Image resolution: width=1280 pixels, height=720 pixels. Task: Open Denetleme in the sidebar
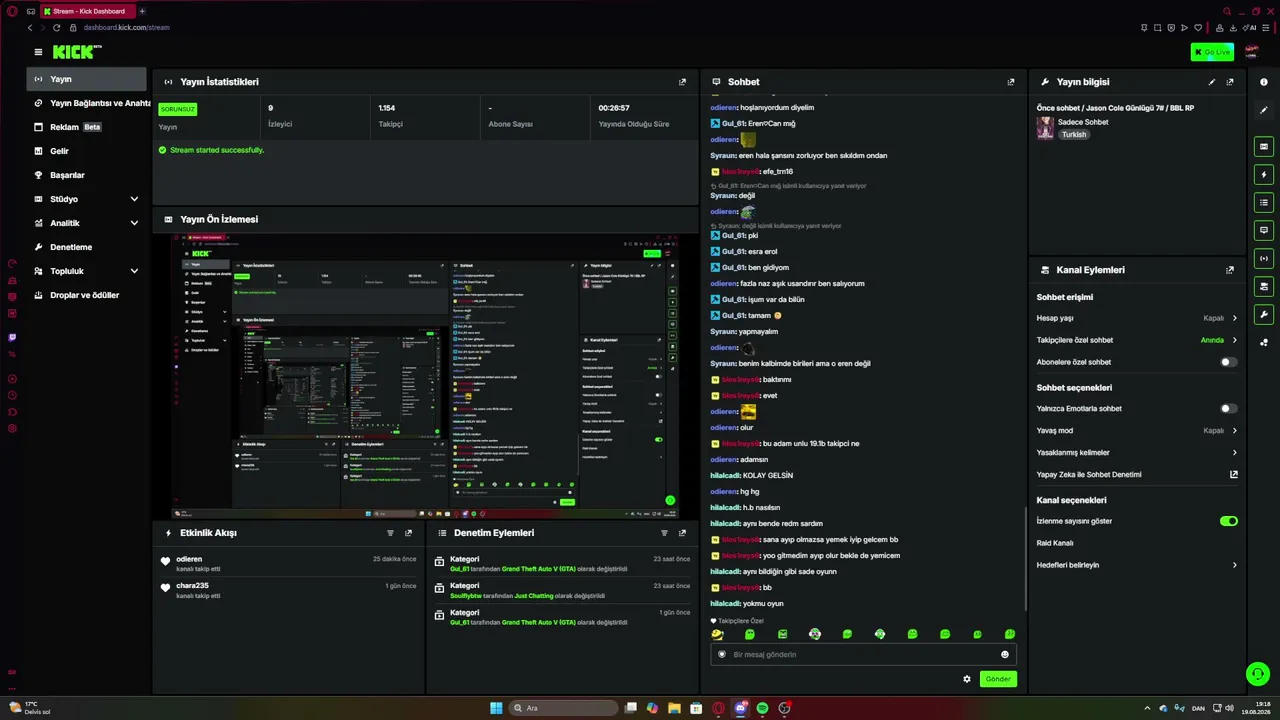(86, 247)
